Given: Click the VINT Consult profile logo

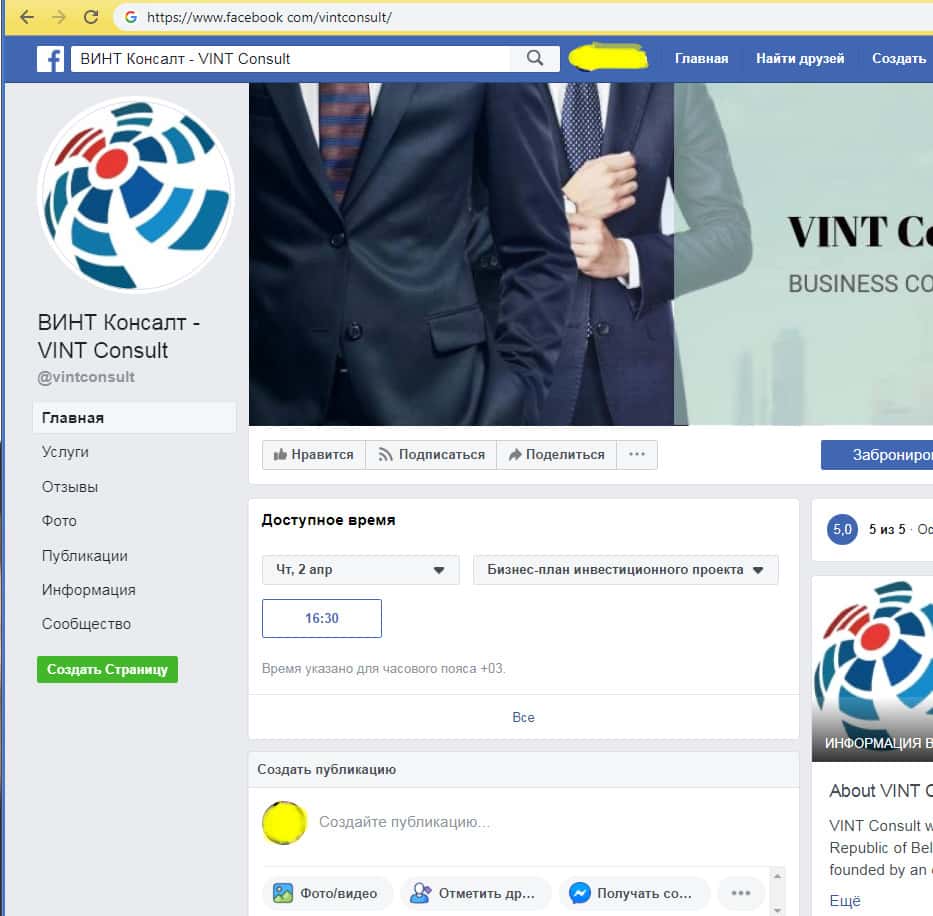Looking at the screenshot, I should 135,195.
